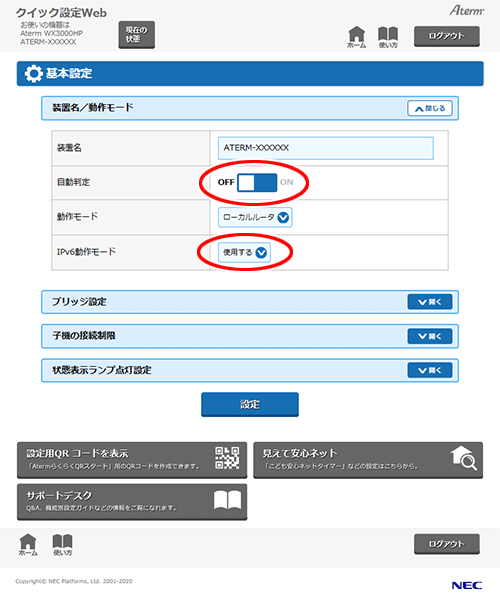This screenshot has width=500, height=604.
Task: Open 見えて安心ネット panel
Action: click(x=368, y=460)
